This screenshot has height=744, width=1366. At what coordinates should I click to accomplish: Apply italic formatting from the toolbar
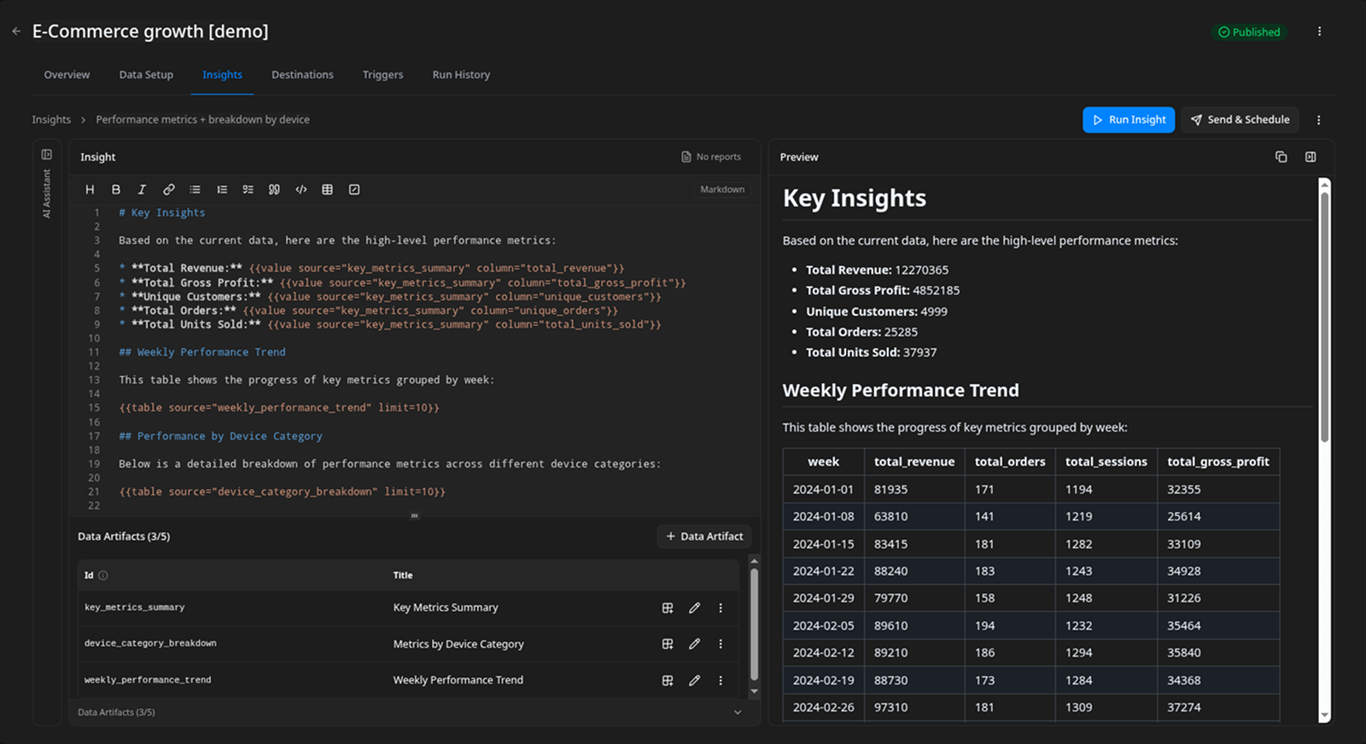coord(142,189)
